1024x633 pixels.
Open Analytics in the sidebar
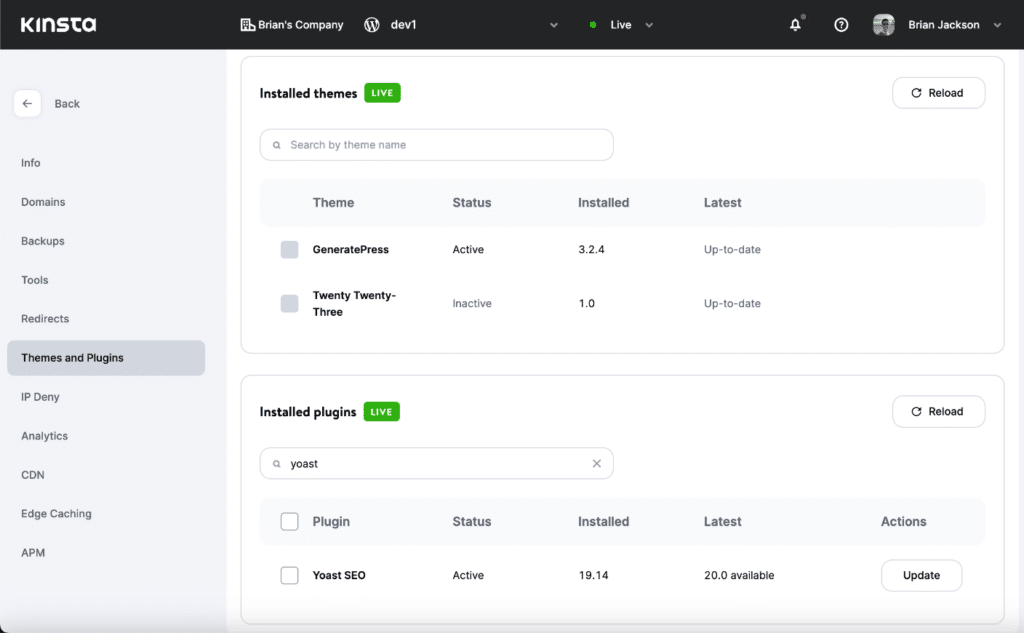[44, 436]
